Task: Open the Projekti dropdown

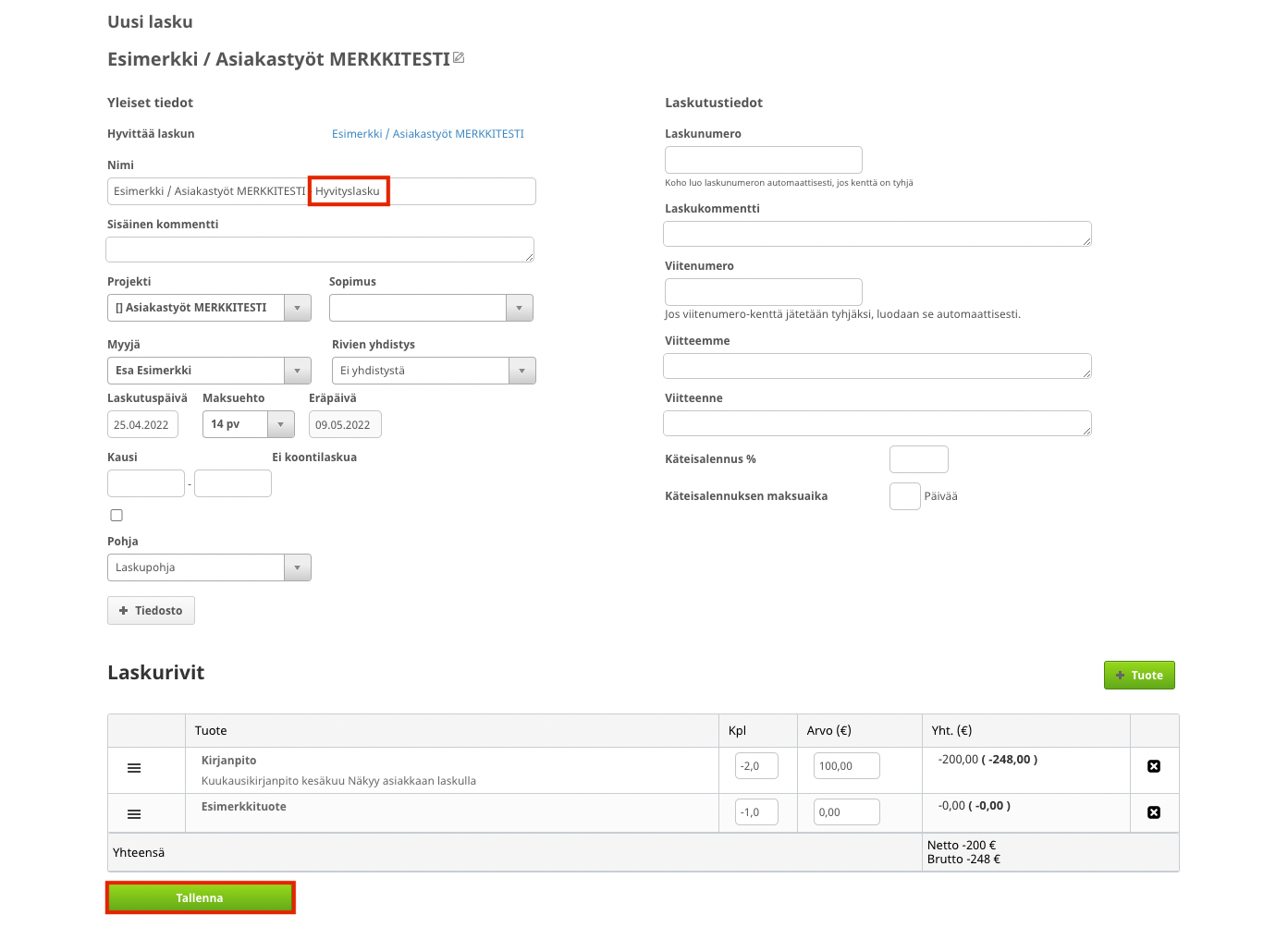Action: (209, 308)
